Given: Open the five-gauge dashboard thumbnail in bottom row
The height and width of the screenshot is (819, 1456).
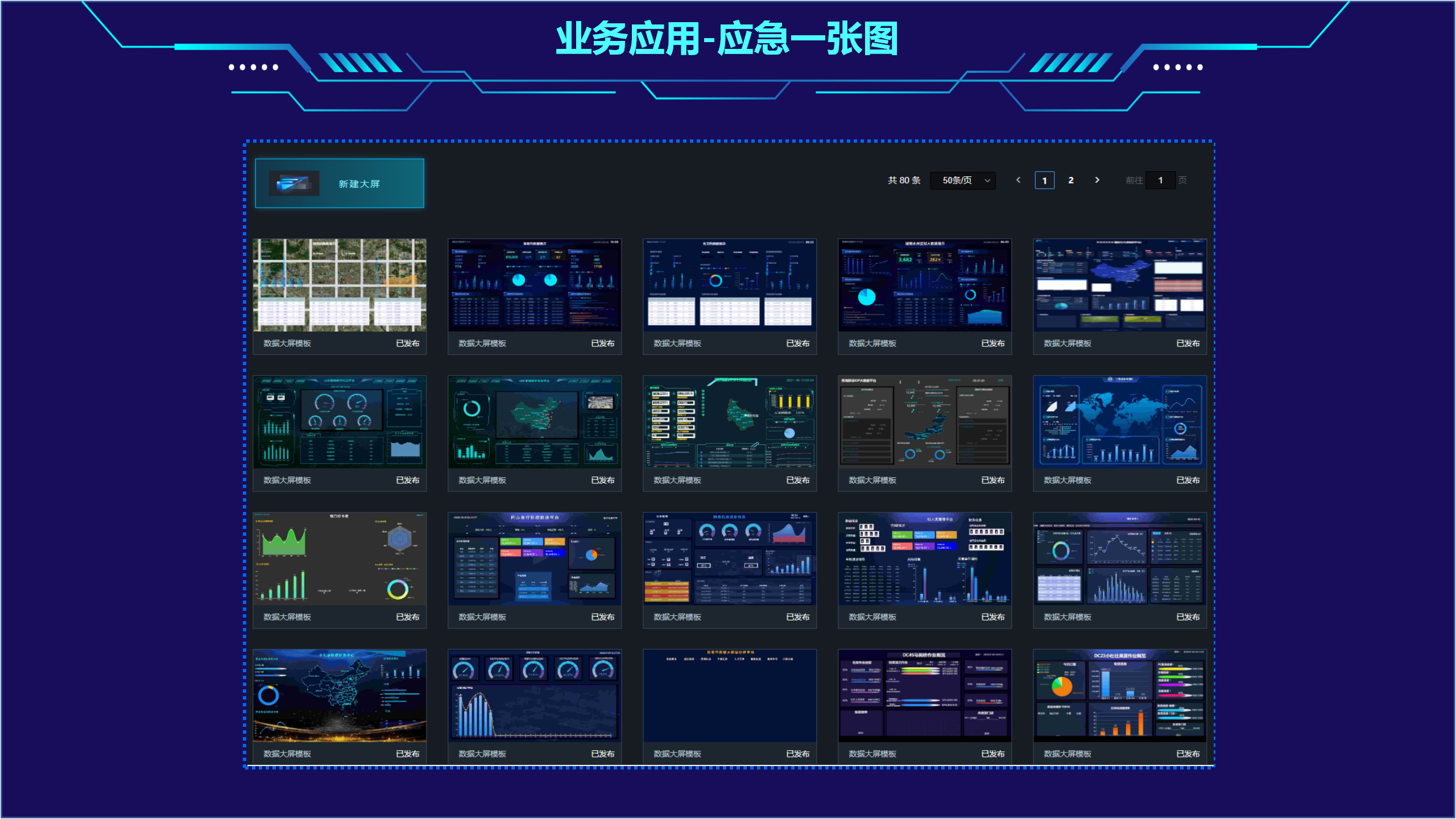Looking at the screenshot, I should (535, 695).
